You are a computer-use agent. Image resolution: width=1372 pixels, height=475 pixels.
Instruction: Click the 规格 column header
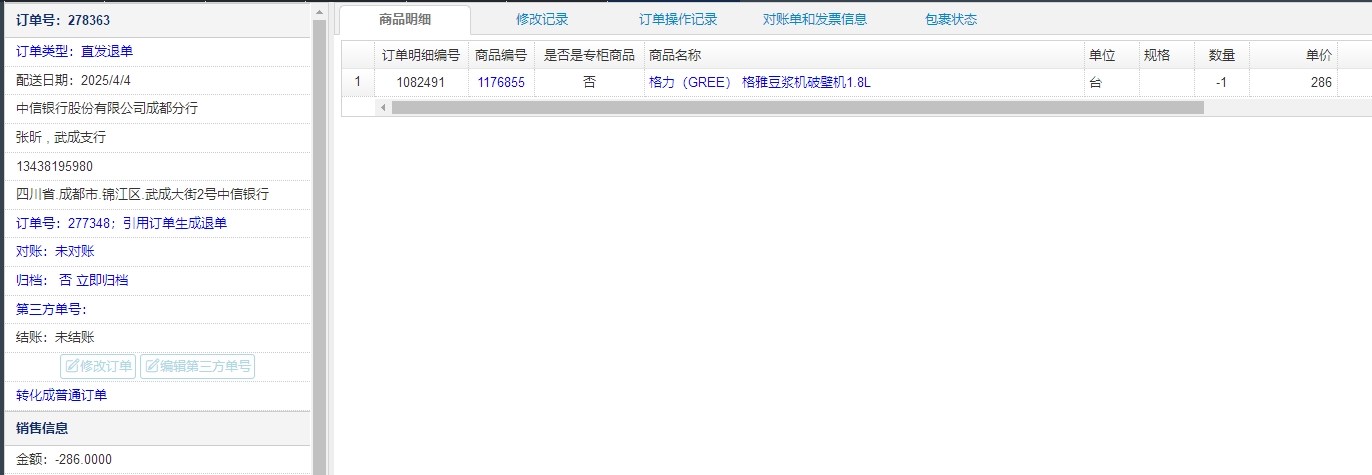click(x=1166, y=55)
